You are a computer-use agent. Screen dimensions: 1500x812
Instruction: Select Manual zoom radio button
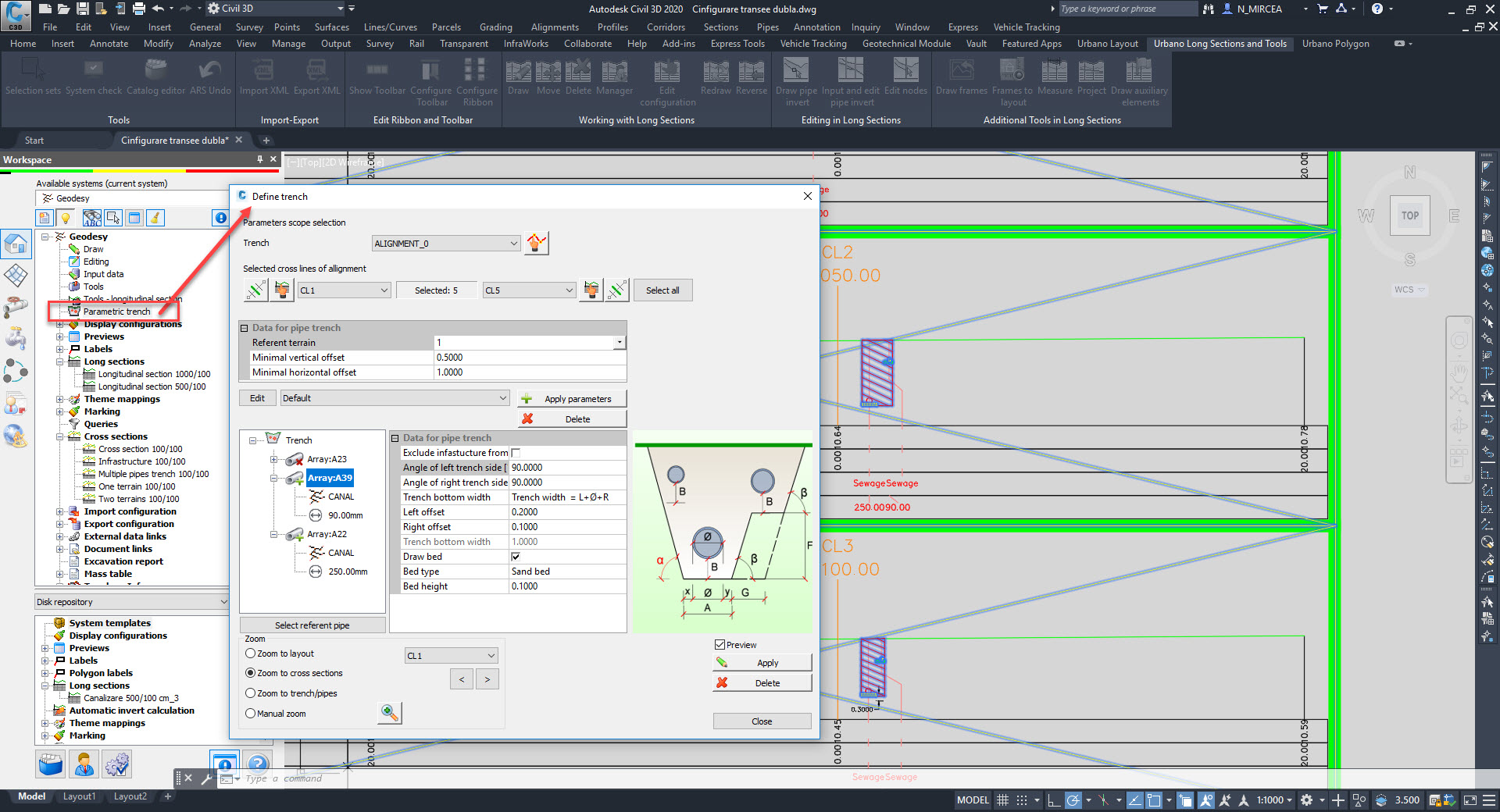coord(250,714)
